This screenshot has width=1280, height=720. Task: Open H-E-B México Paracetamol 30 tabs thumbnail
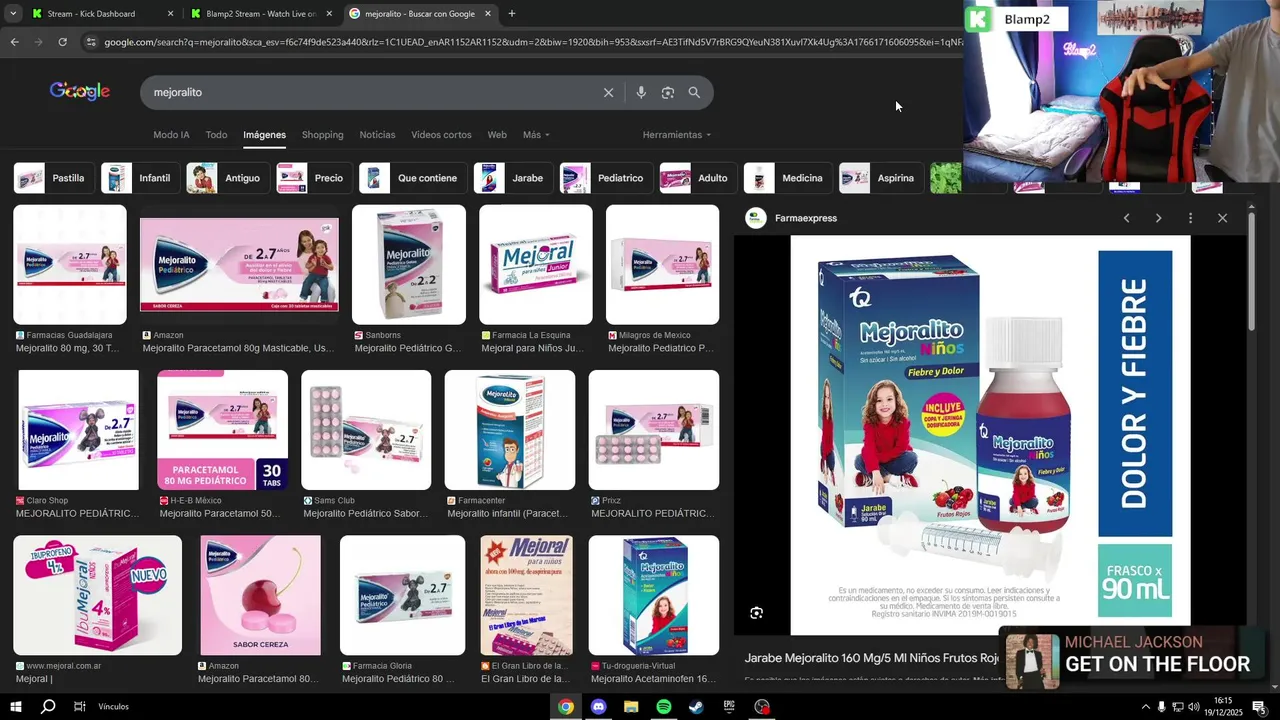pyautogui.click(x=222, y=430)
